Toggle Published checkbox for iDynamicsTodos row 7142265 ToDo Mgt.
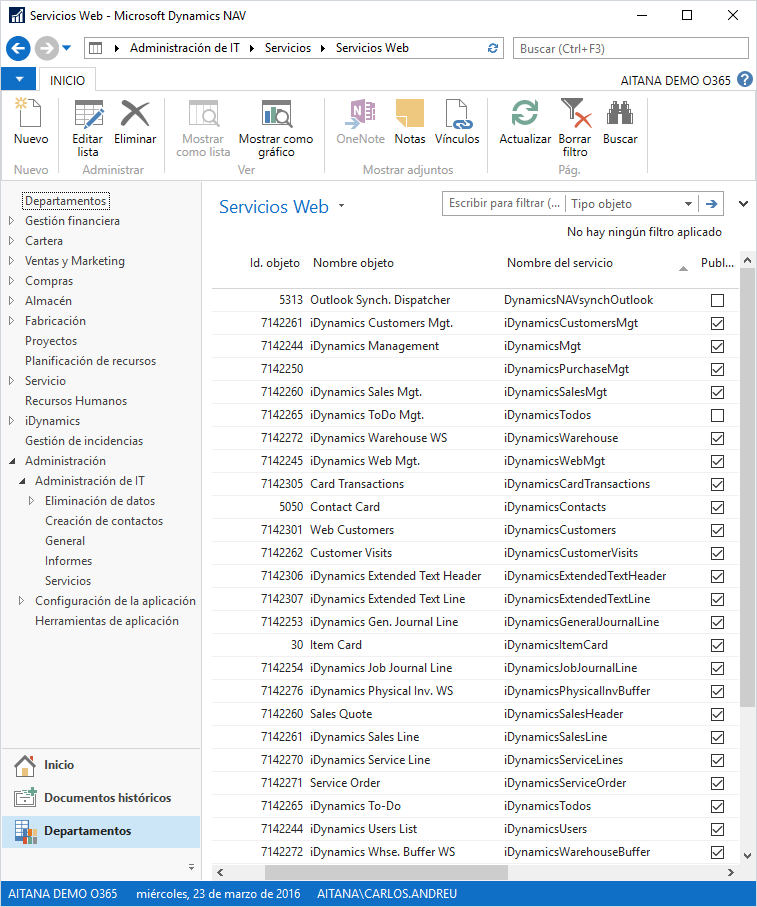 coord(717,415)
